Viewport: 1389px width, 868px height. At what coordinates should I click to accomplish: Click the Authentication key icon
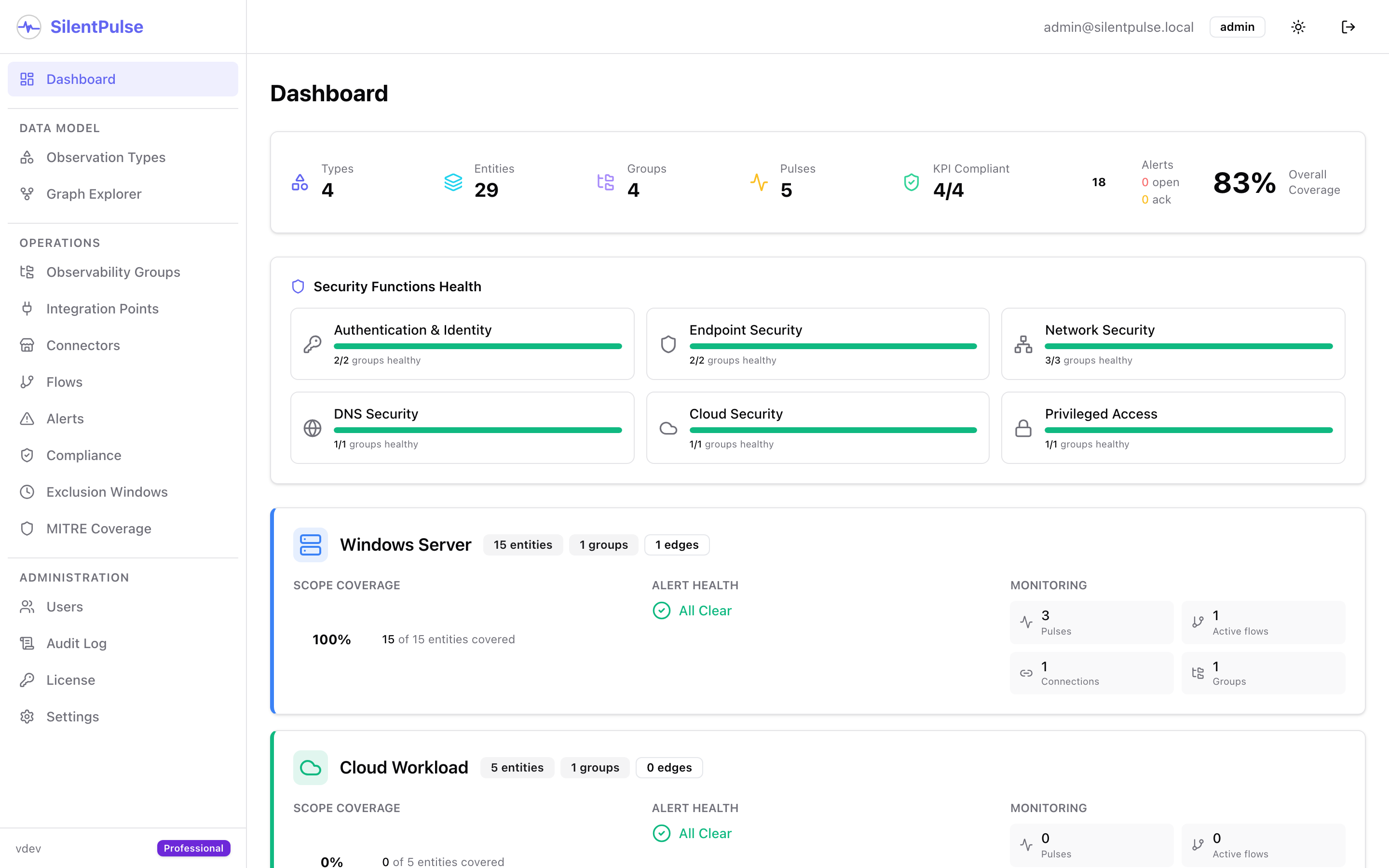(312, 344)
